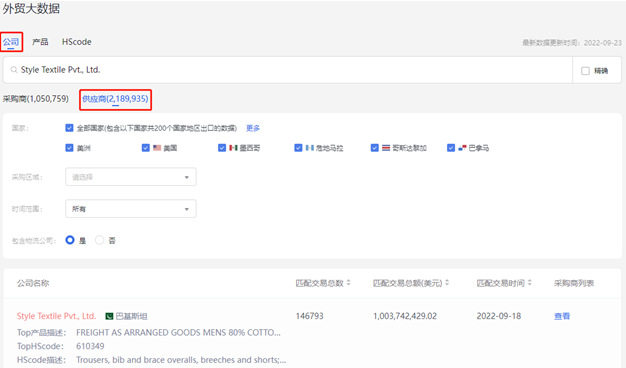
Task: Click the 巴基斯坦 country label
Action: 131,316
